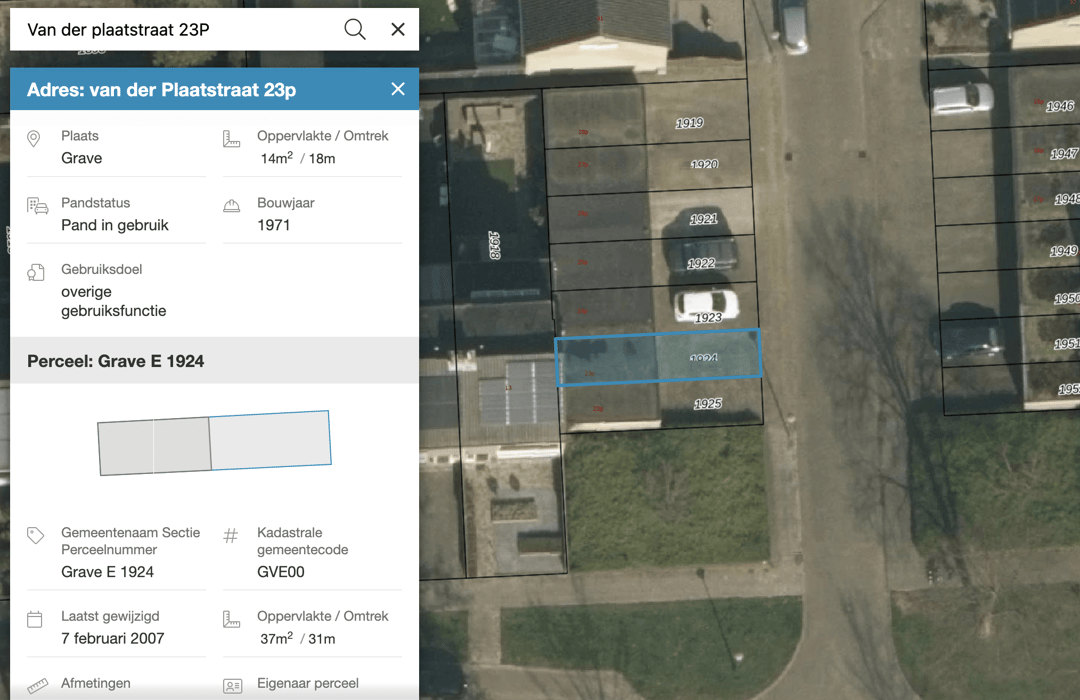Click the 'Afmetingen' label
The width and height of the screenshot is (1080, 700).
pos(96,683)
